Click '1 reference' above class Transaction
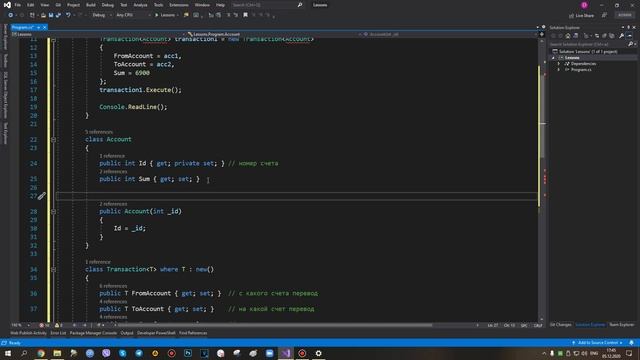The width and height of the screenshot is (640, 360). click(98, 262)
